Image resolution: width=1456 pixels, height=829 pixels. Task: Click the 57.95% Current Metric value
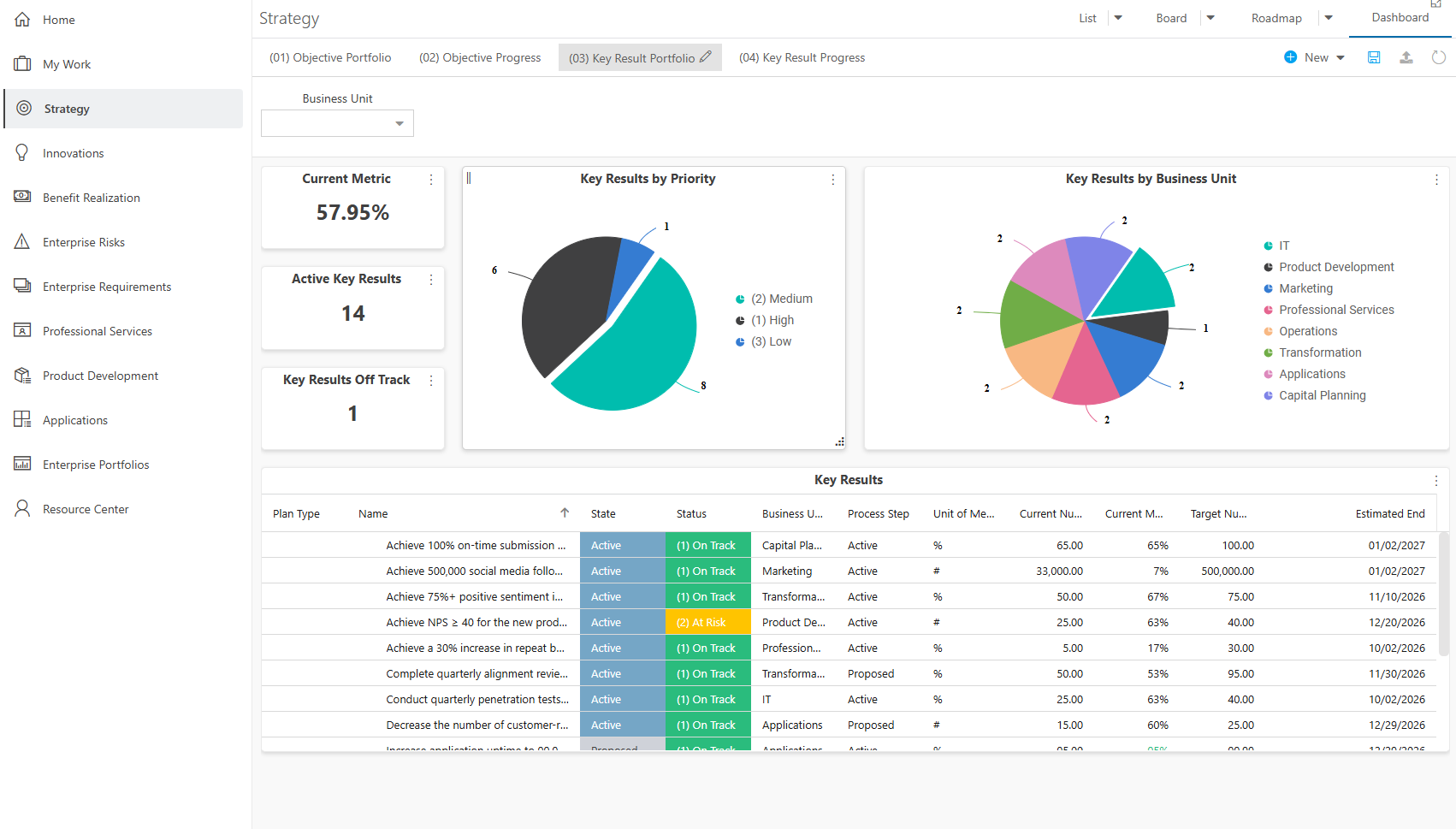coord(352,212)
